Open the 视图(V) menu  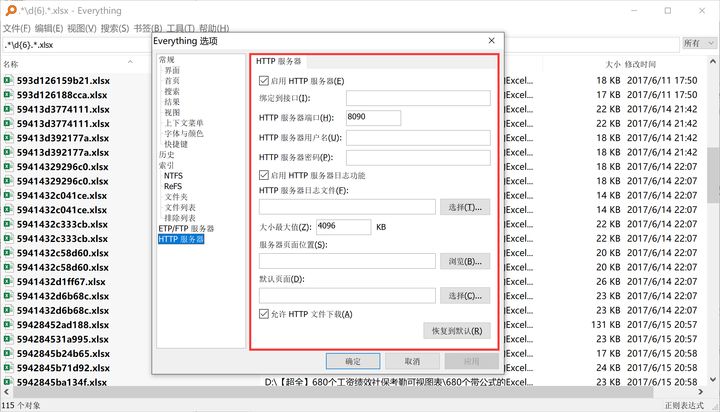82,28
